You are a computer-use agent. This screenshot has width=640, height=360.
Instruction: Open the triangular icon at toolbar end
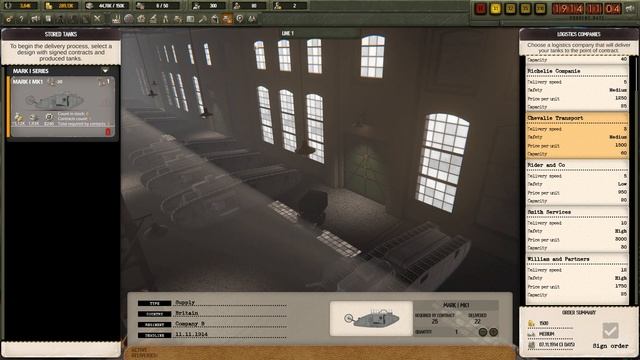tap(252, 19)
